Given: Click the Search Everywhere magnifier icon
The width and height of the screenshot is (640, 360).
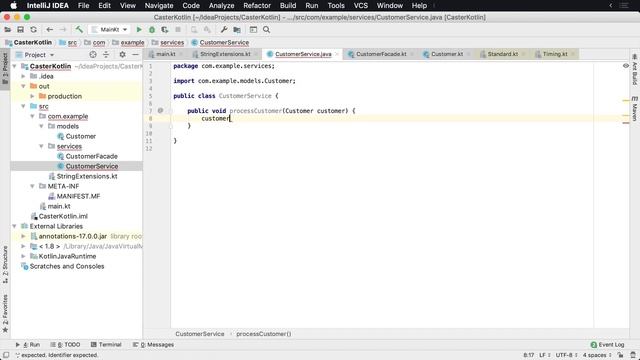Looking at the screenshot, I should click(267, 29).
